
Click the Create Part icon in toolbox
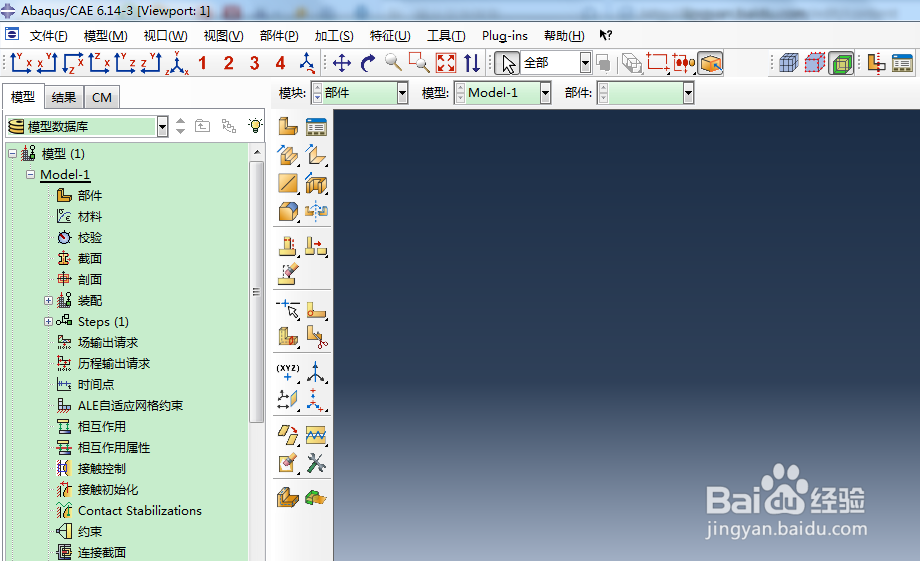click(x=288, y=127)
